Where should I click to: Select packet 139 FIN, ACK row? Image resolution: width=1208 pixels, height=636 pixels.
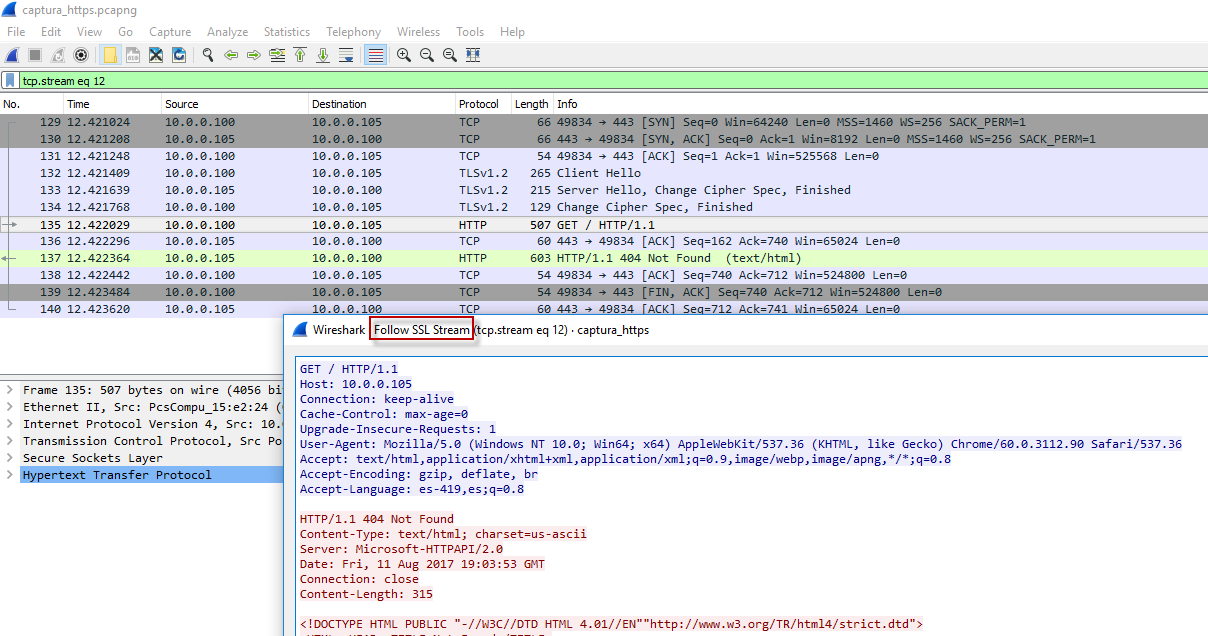tap(604, 292)
